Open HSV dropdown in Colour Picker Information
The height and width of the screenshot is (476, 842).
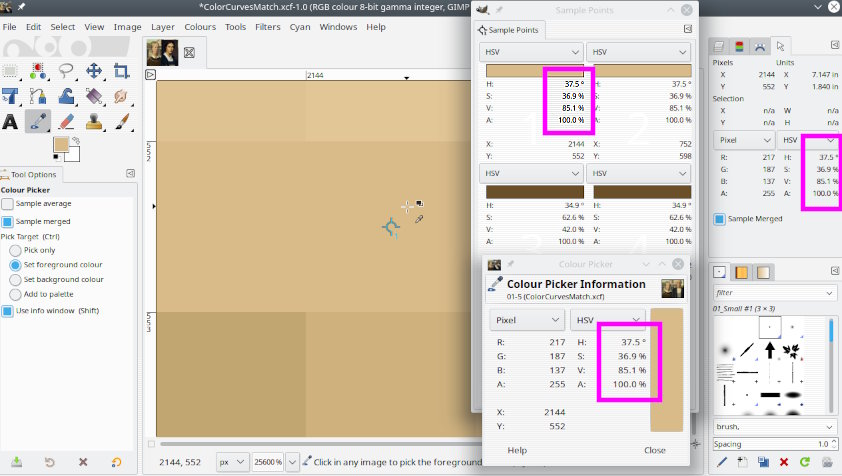click(607, 320)
